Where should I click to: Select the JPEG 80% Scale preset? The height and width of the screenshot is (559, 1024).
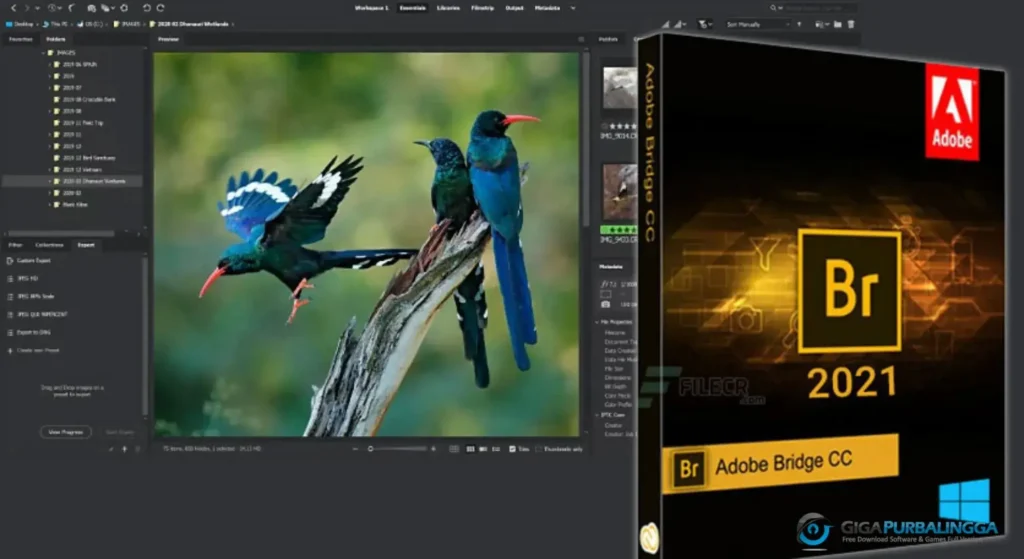pos(30,296)
